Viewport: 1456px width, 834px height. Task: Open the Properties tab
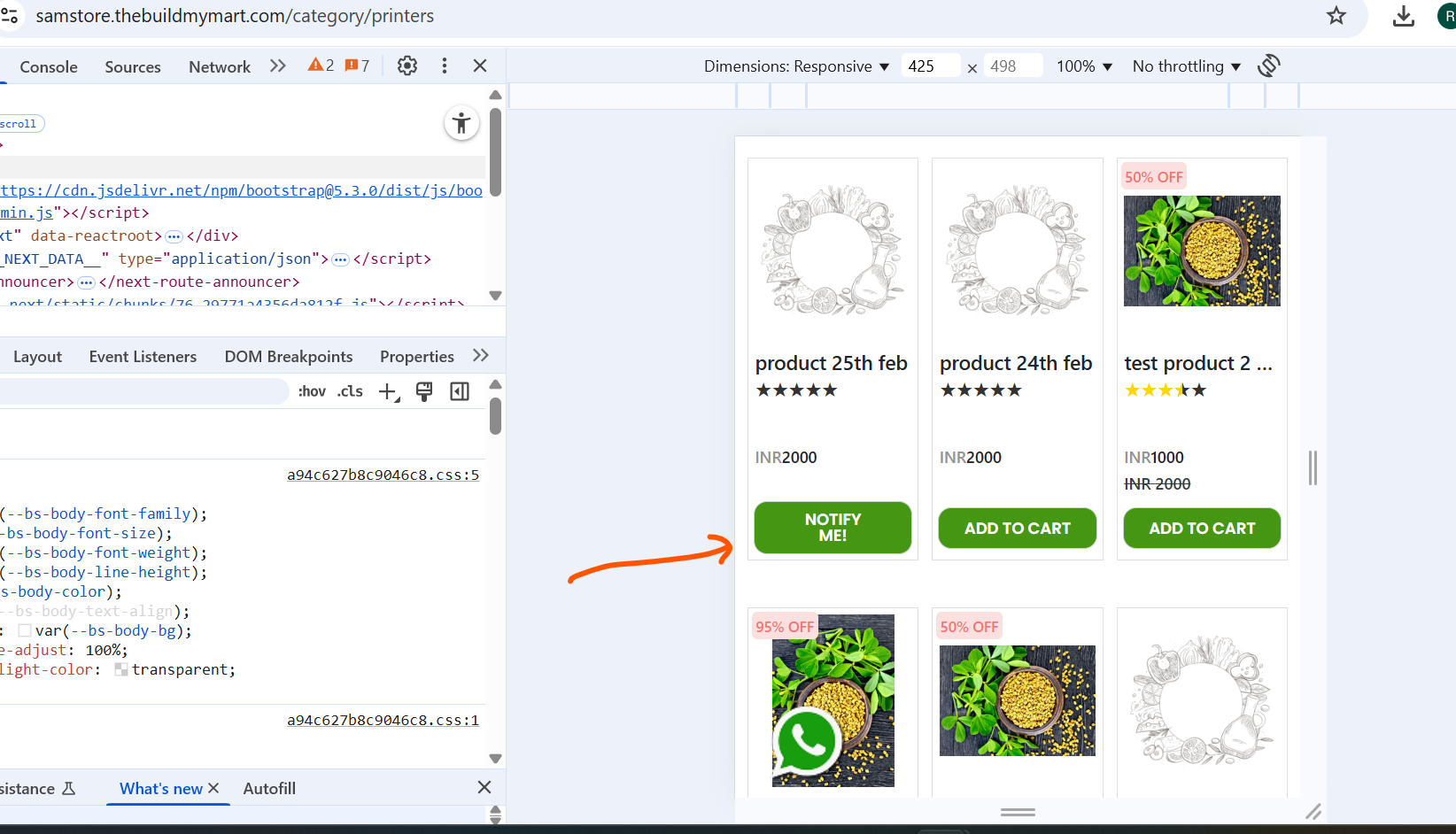(x=417, y=357)
